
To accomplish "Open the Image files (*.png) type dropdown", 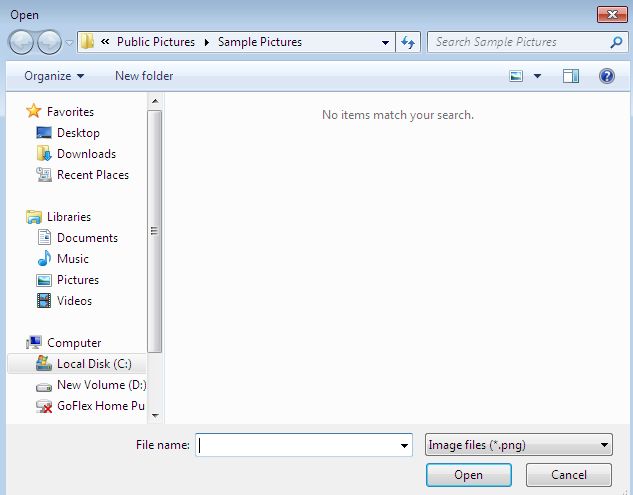I will (519, 445).
